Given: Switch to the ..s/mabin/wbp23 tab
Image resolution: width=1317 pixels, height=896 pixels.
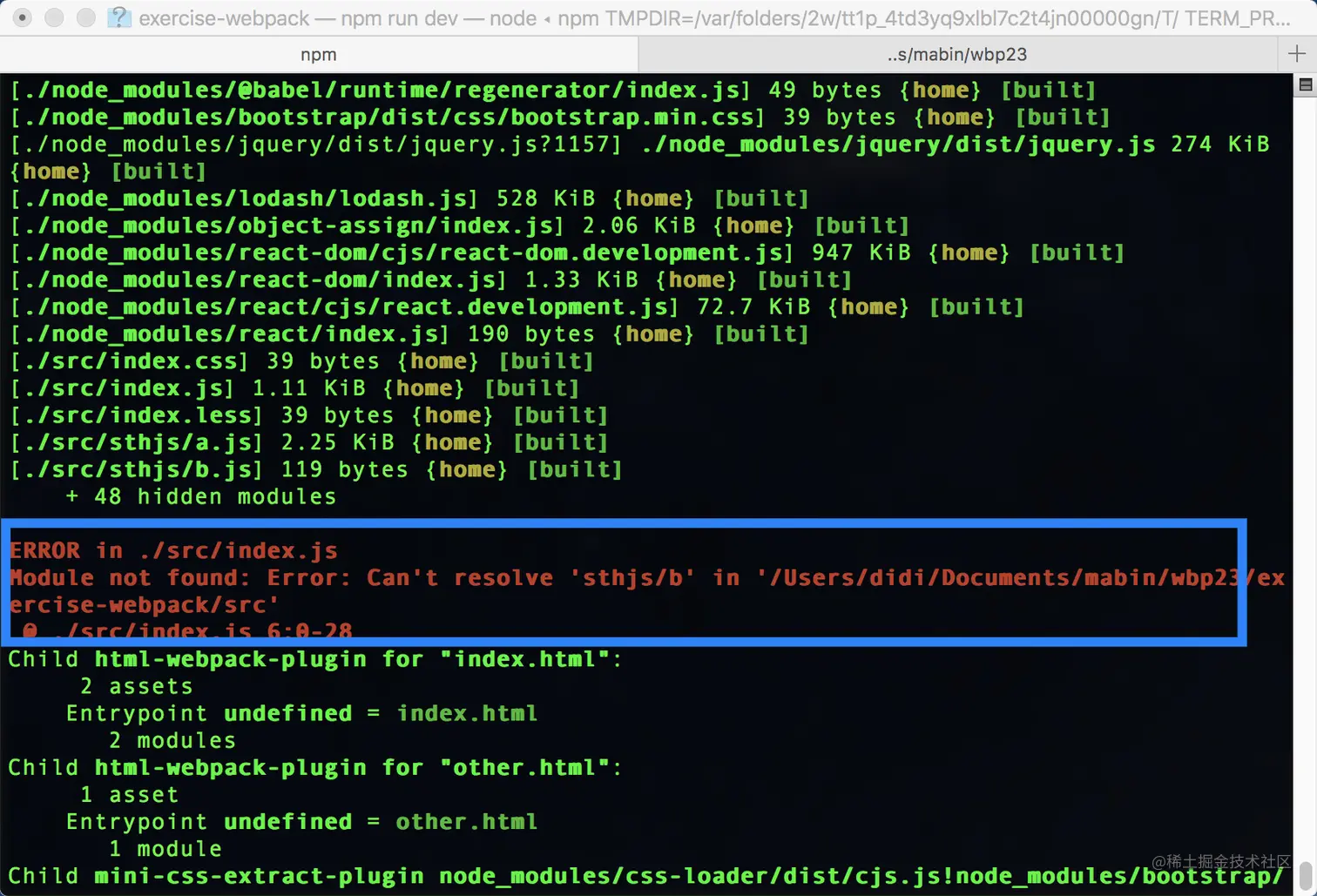Looking at the screenshot, I should coord(957,54).
